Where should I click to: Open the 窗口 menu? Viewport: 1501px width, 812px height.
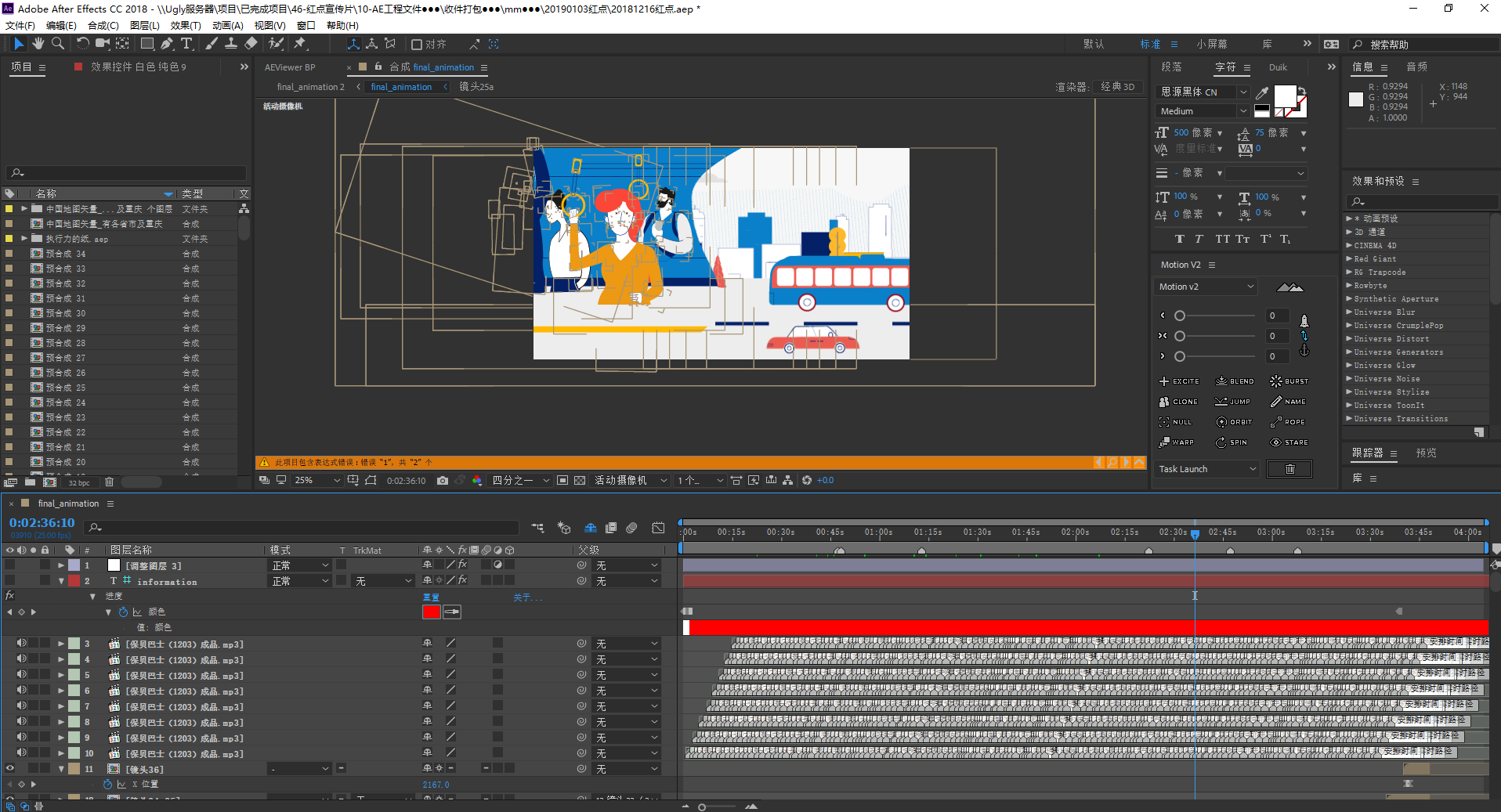click(x=306, y=25)
